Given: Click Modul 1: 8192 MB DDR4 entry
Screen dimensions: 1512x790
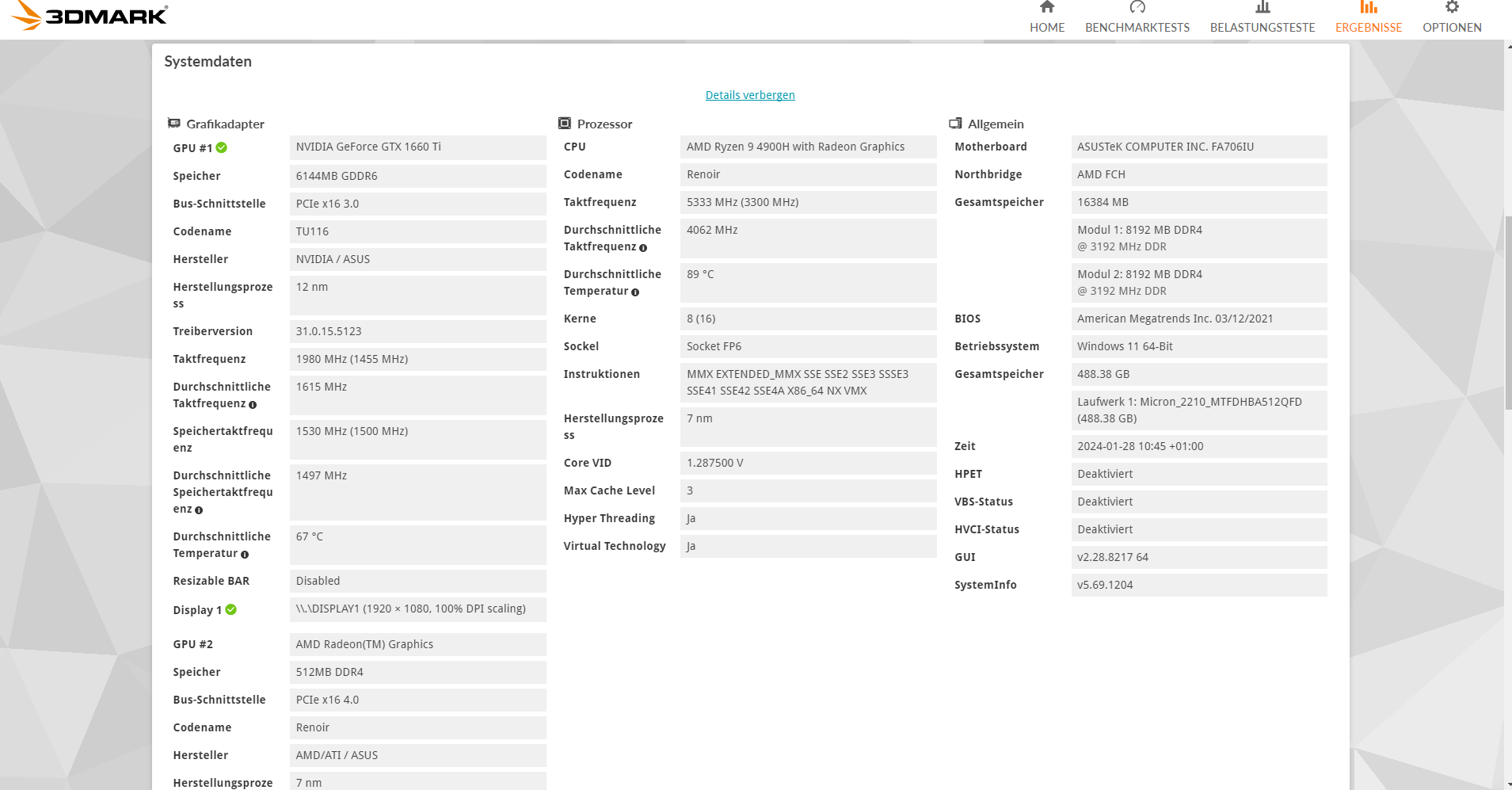Looking at the screenshot, I should tap(1199, 239).
